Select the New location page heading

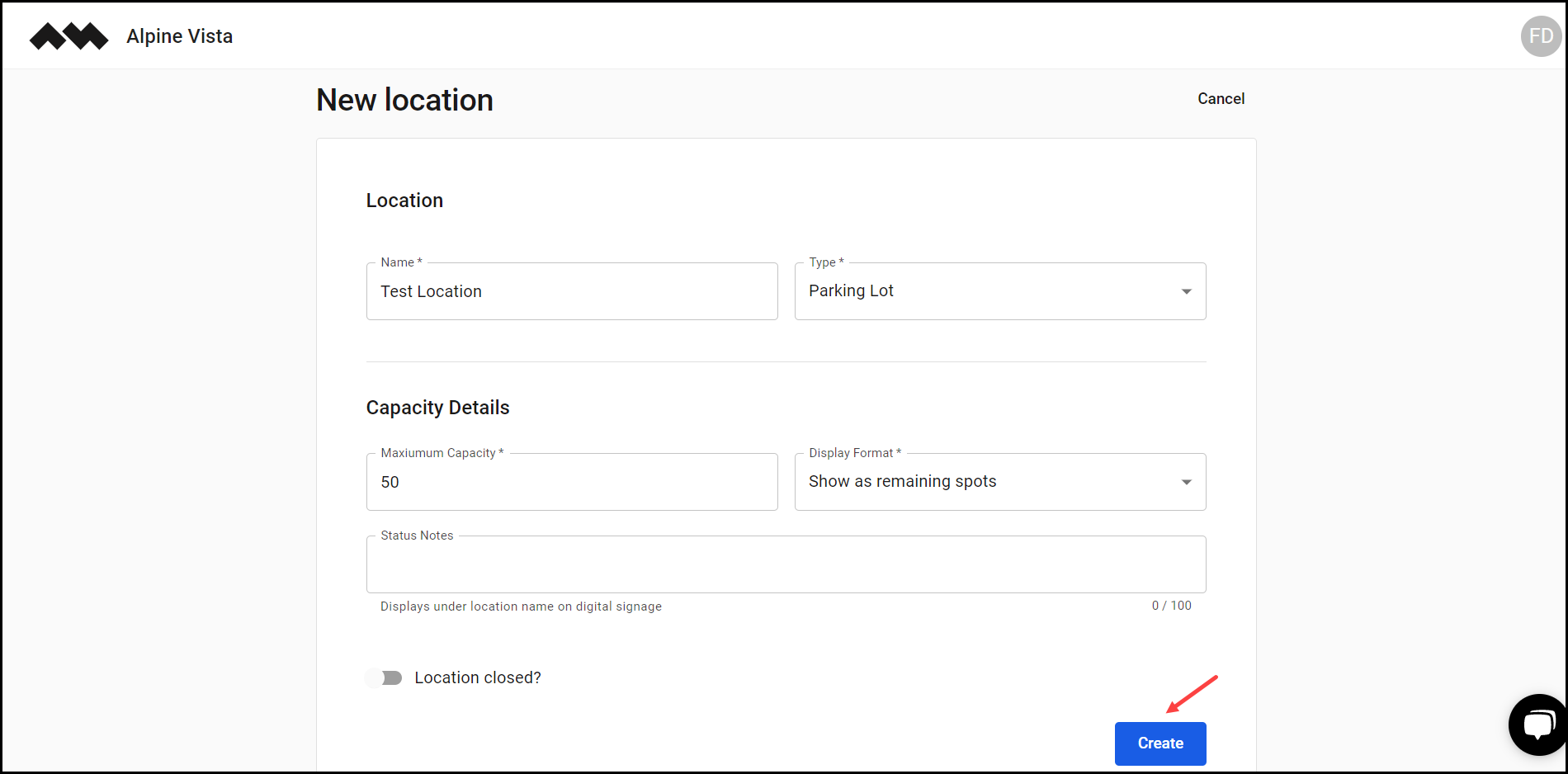pos(404,99)
